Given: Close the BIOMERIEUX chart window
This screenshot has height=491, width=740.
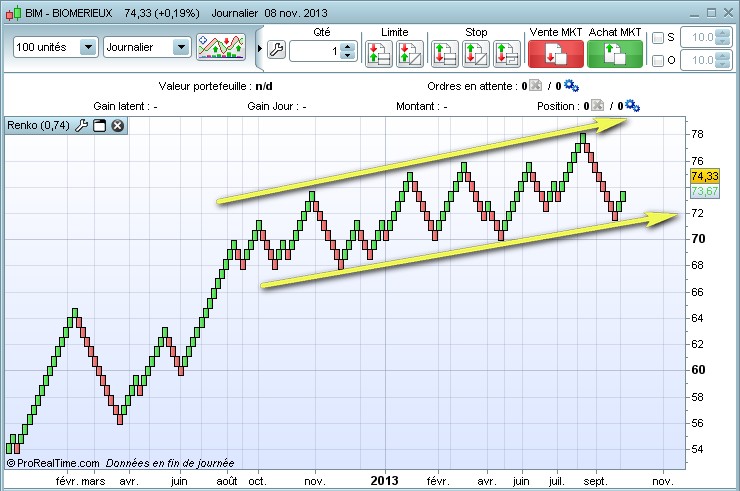Looking at the screenshot, I should (728, 13).
